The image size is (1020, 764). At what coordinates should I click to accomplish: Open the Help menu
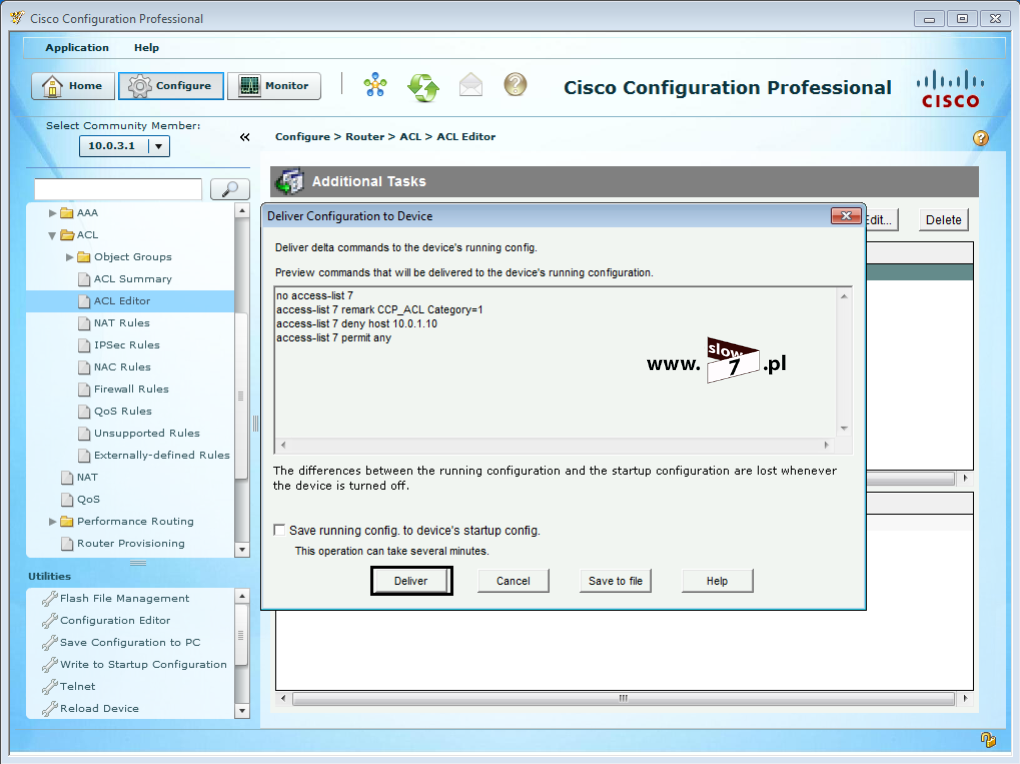point(146,48)
